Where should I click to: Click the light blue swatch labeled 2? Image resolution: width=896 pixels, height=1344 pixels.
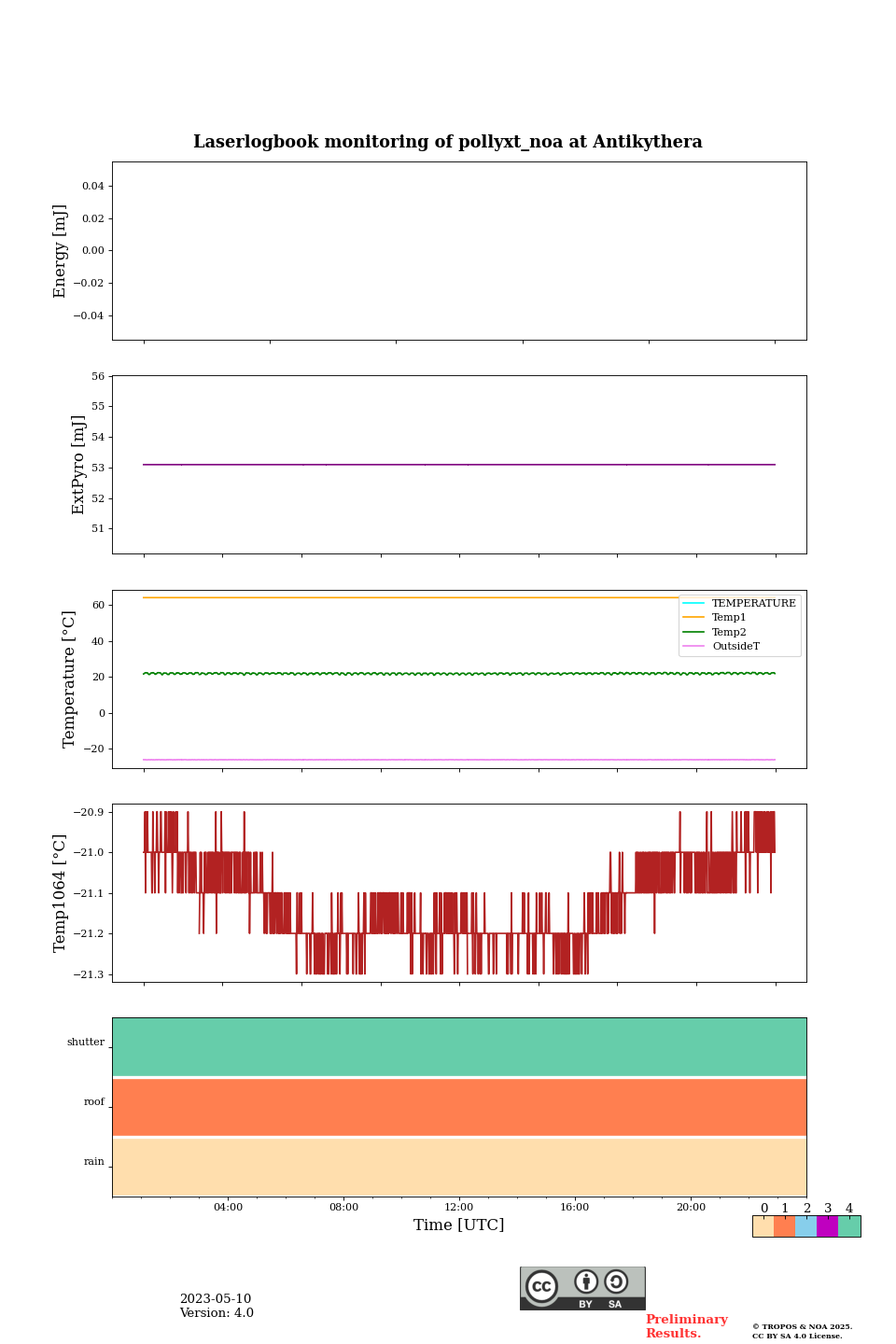(805, 1226)
